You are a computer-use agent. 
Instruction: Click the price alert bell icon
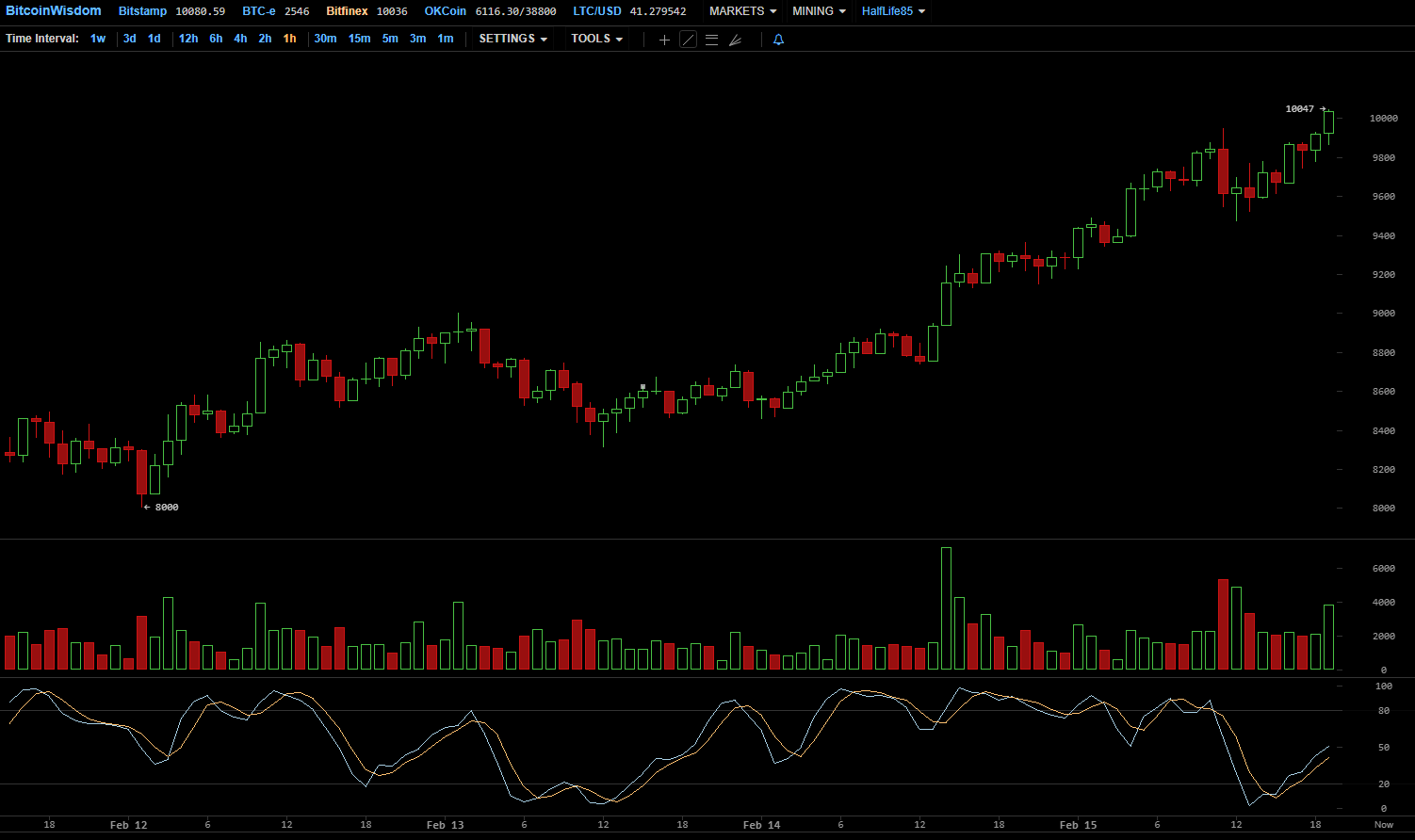click(x=778, y=40)
